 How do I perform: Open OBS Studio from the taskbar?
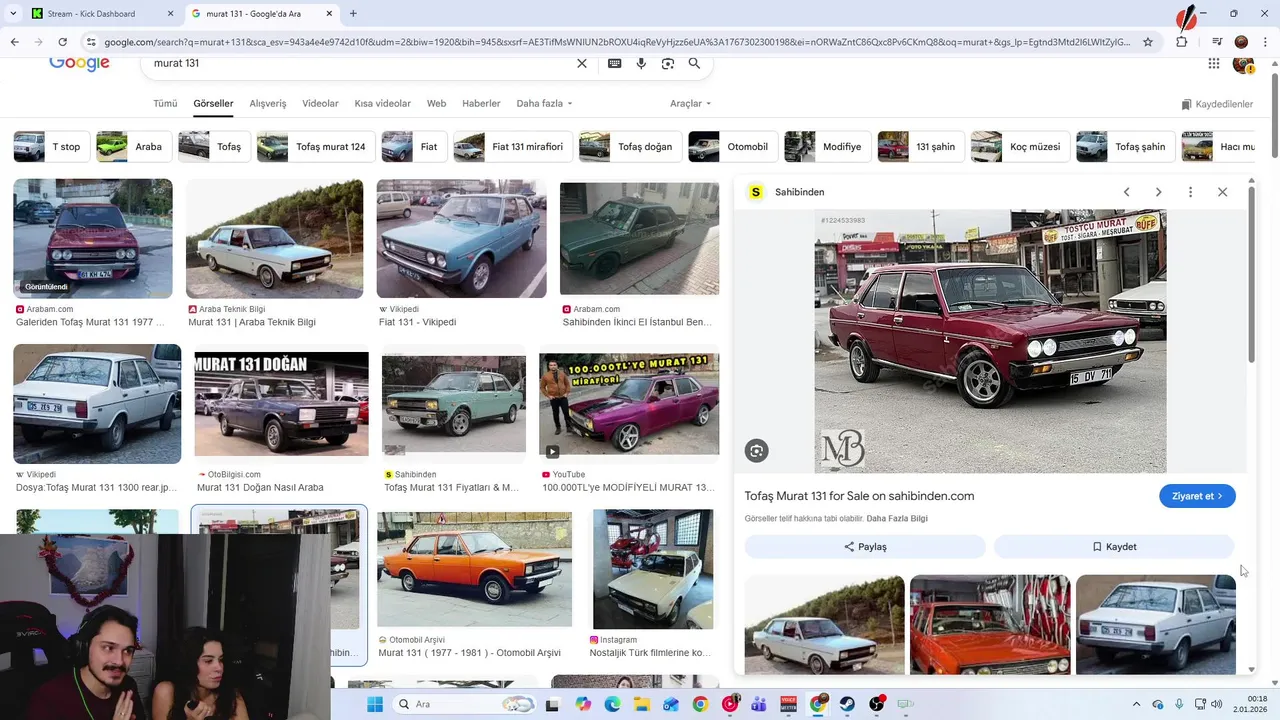pos(877,704)
